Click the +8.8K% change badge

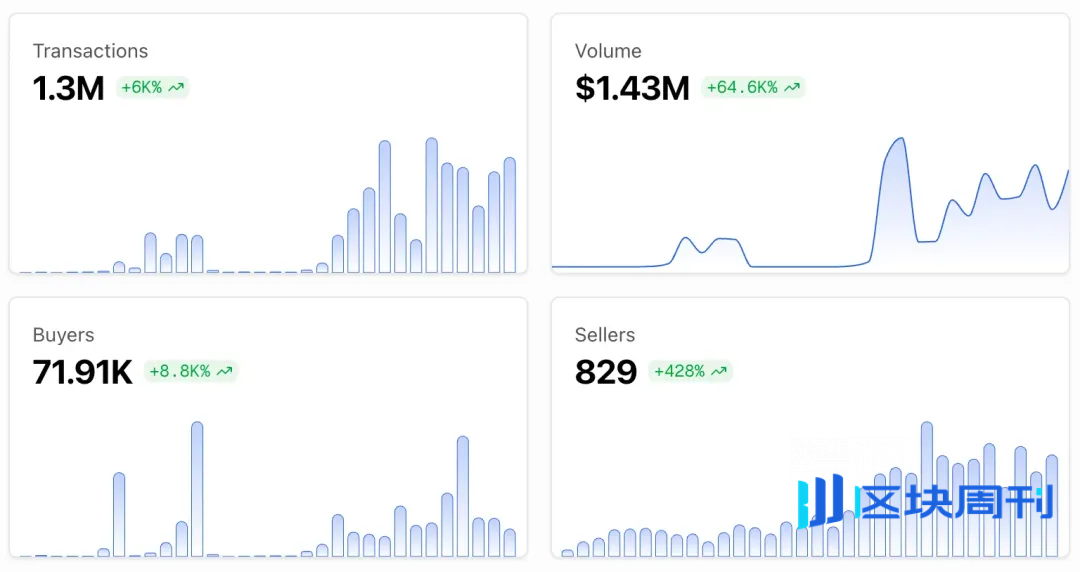click(x=191, y=372)
